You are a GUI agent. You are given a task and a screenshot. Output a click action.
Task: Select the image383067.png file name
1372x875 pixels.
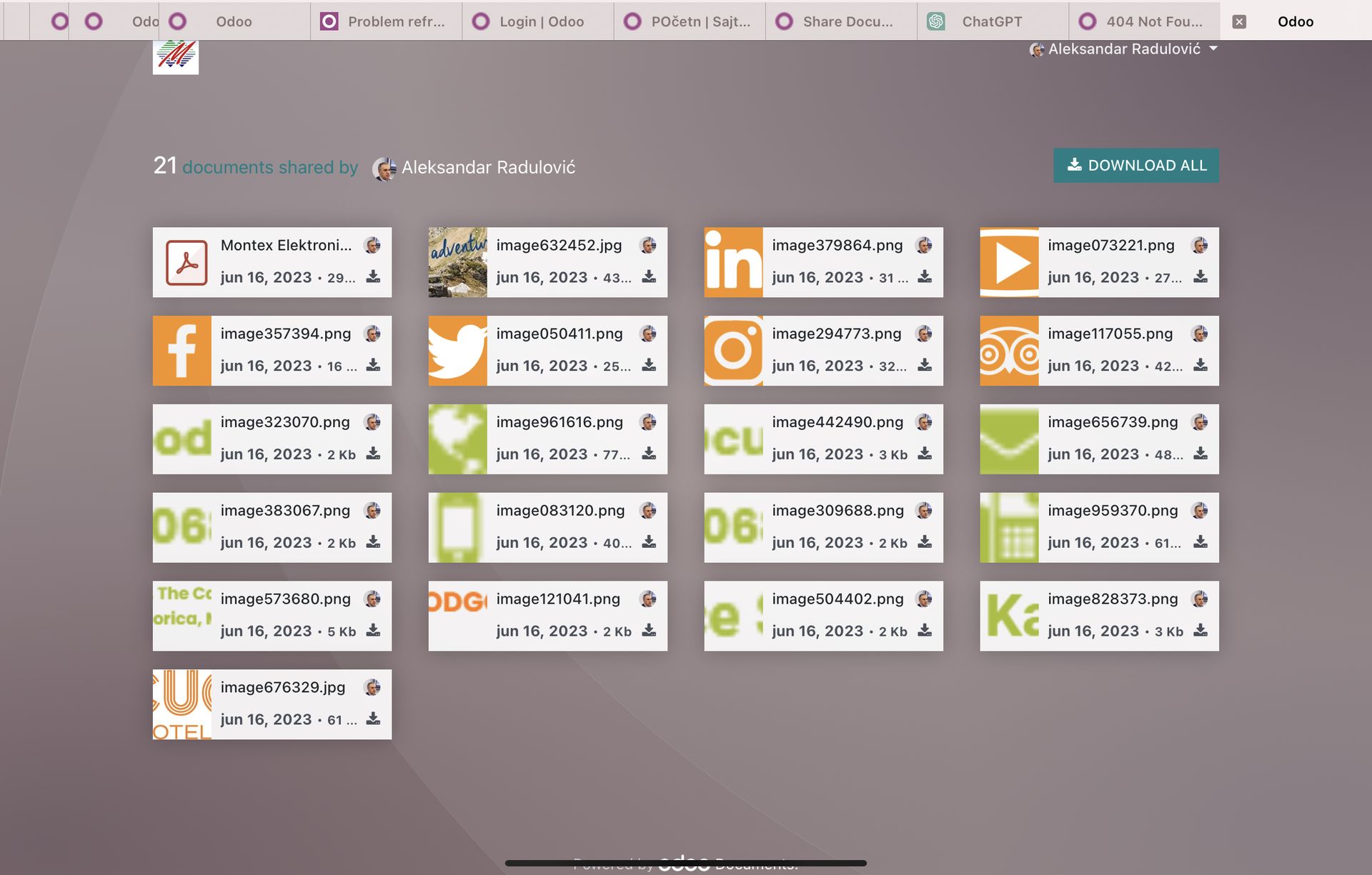point(285,511)
